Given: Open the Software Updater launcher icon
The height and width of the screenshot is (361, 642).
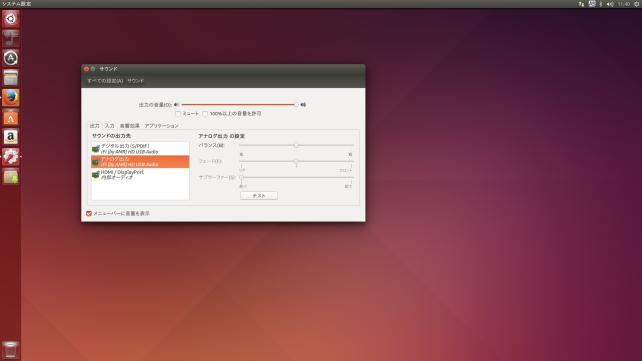Looking at the screenshot, I should [x=11, y=58].
